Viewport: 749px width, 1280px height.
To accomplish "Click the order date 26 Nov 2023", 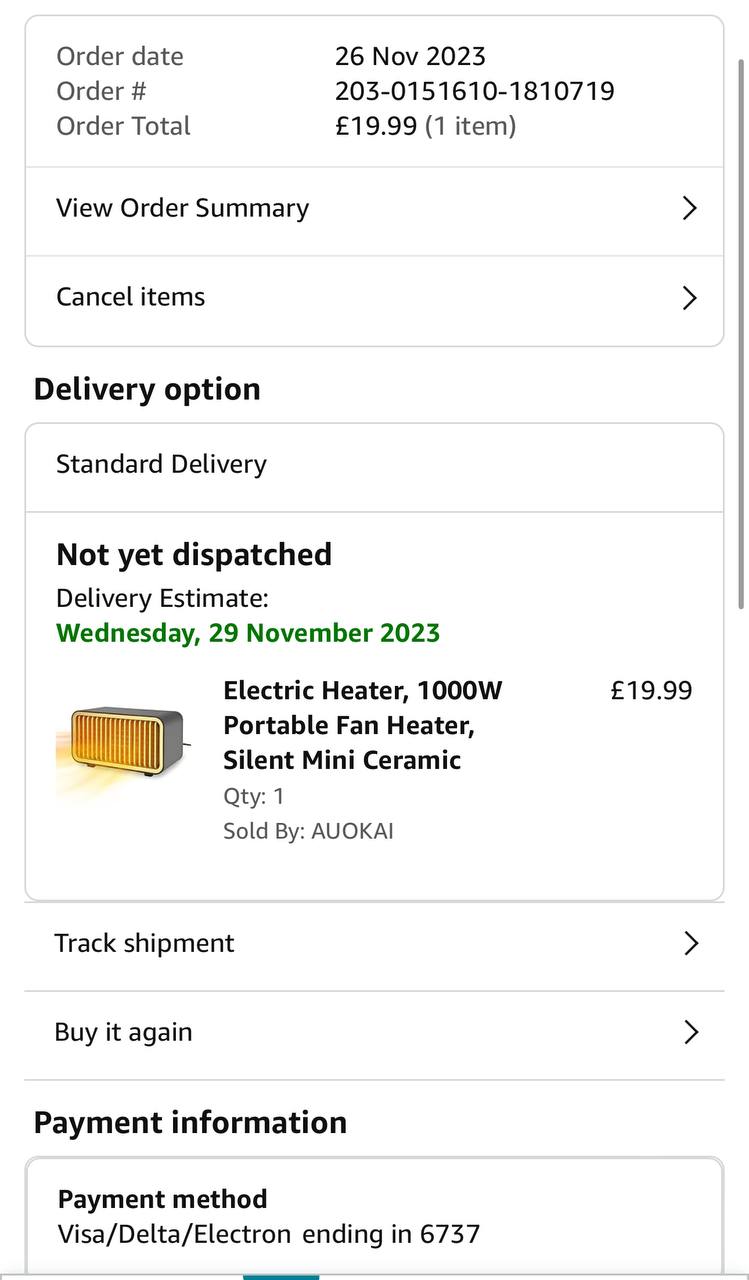I will 410,56.
